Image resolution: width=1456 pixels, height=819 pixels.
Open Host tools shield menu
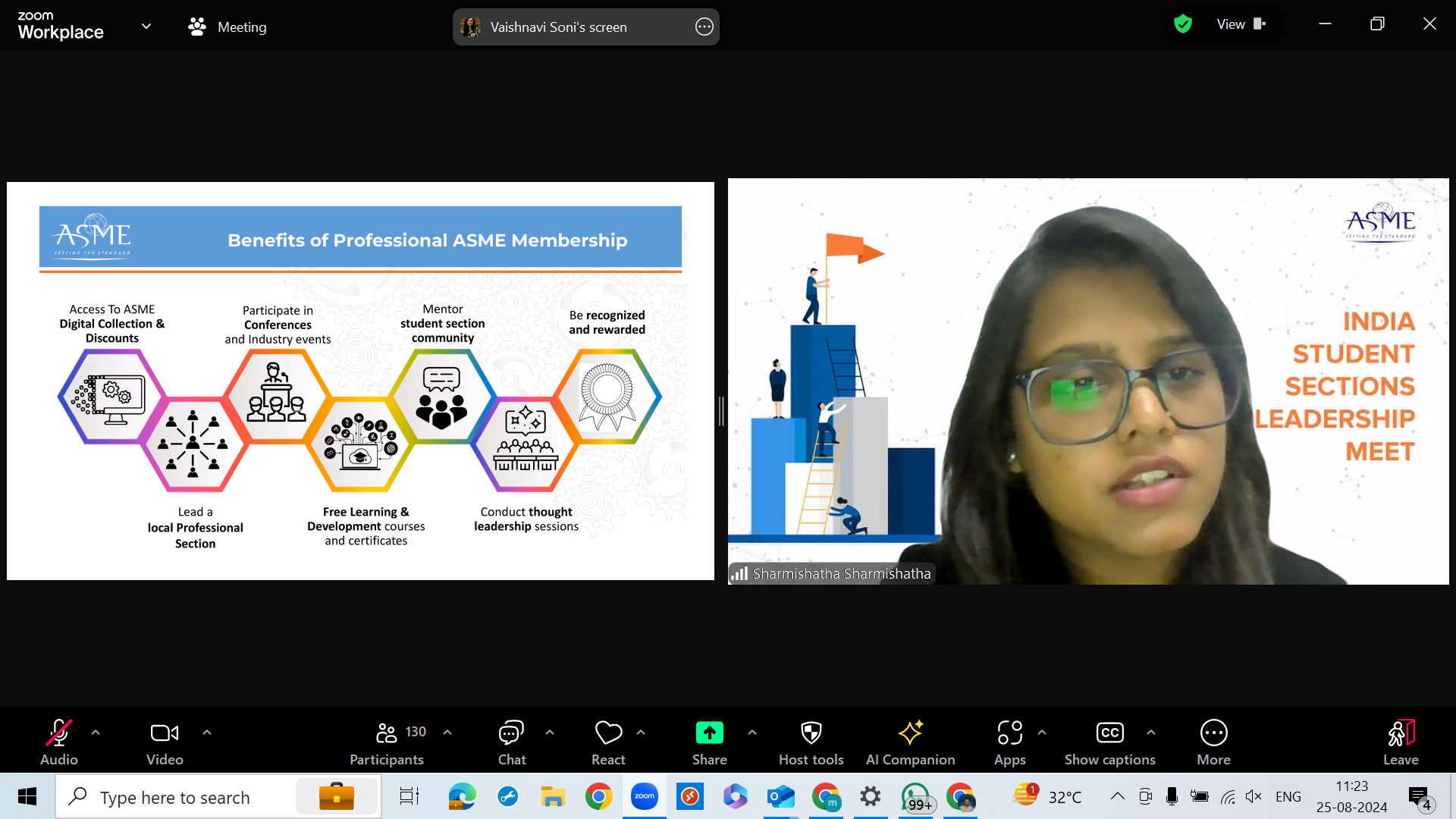pos(811,742)
